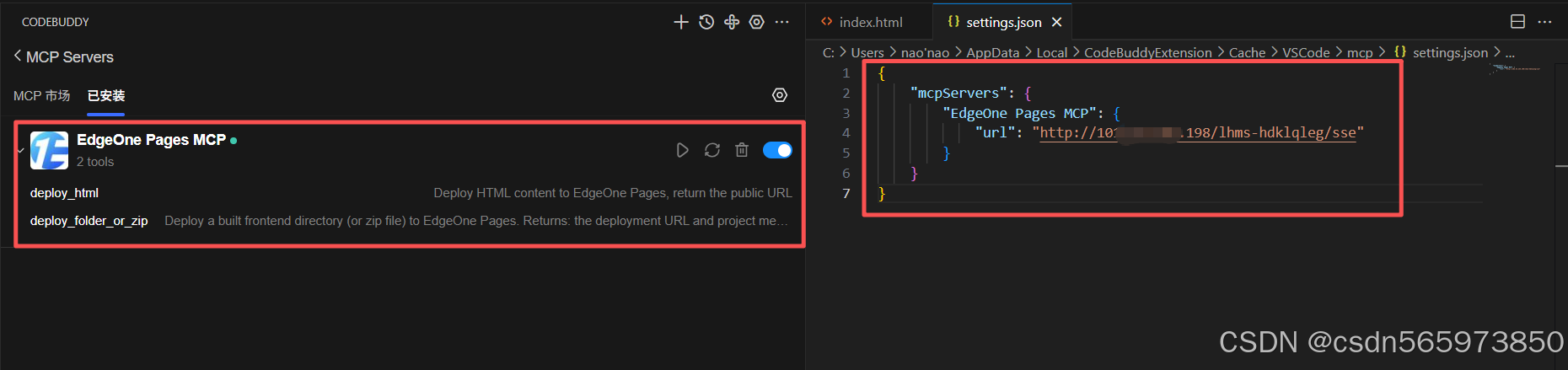Refresh the EdgeOne Pages MCP server

[712, 150]
